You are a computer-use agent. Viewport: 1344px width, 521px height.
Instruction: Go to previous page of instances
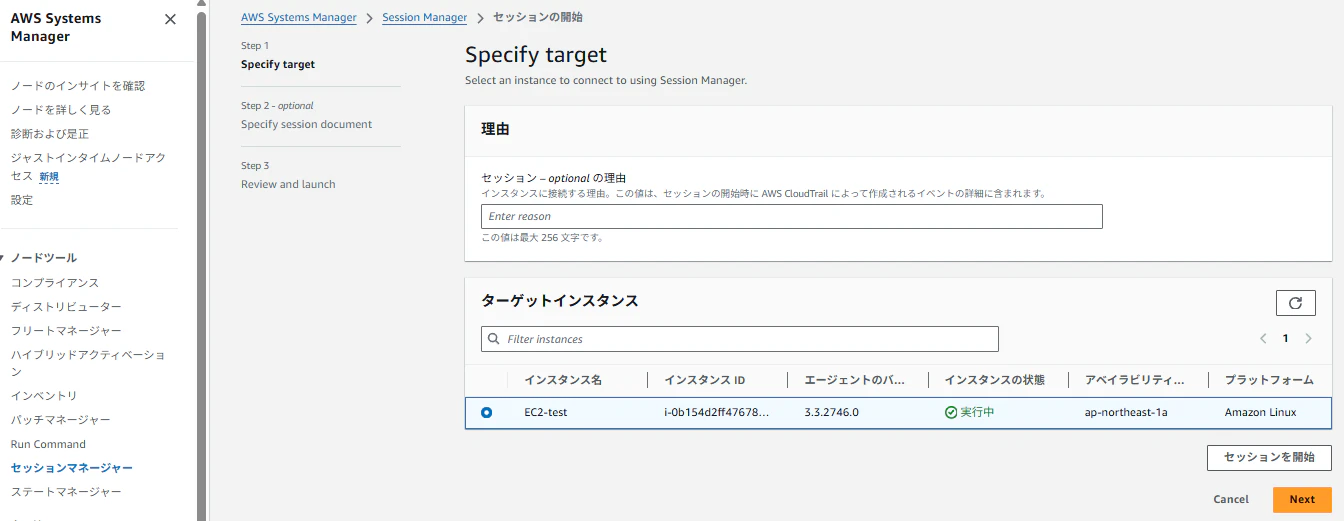click(1263, 339)
